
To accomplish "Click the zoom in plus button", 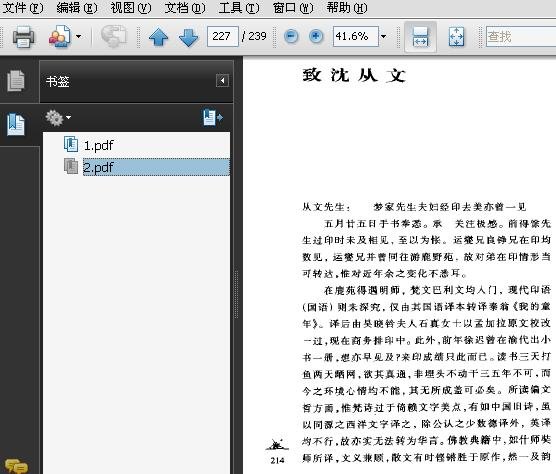I will point(316,36).
